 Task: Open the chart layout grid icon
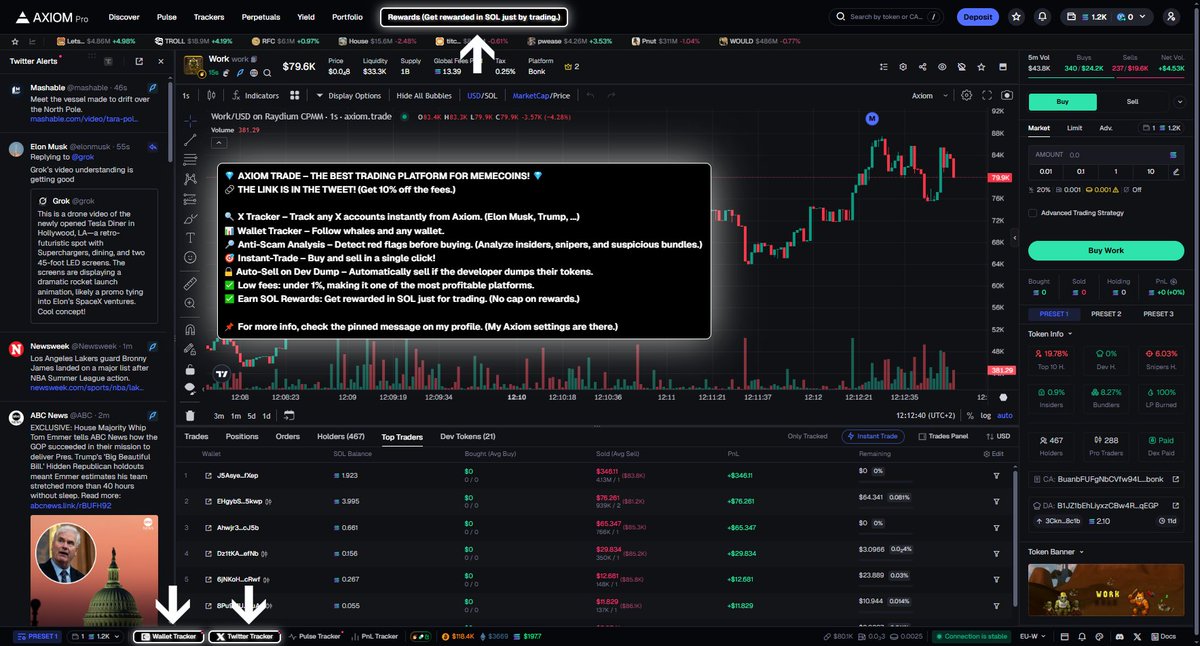(295, 95)
